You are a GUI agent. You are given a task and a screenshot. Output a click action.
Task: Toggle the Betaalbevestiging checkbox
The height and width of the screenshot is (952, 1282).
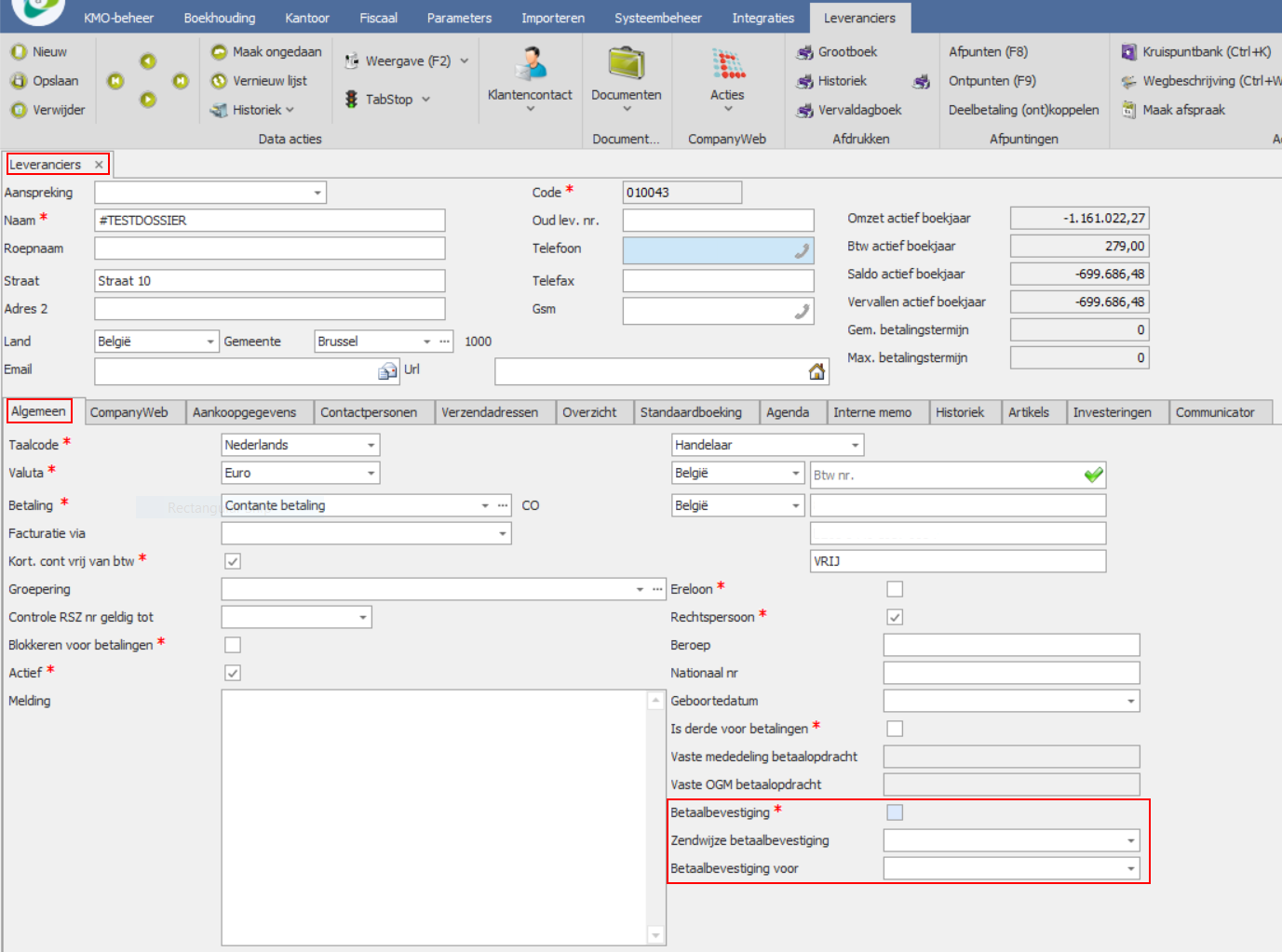[895, 812]
